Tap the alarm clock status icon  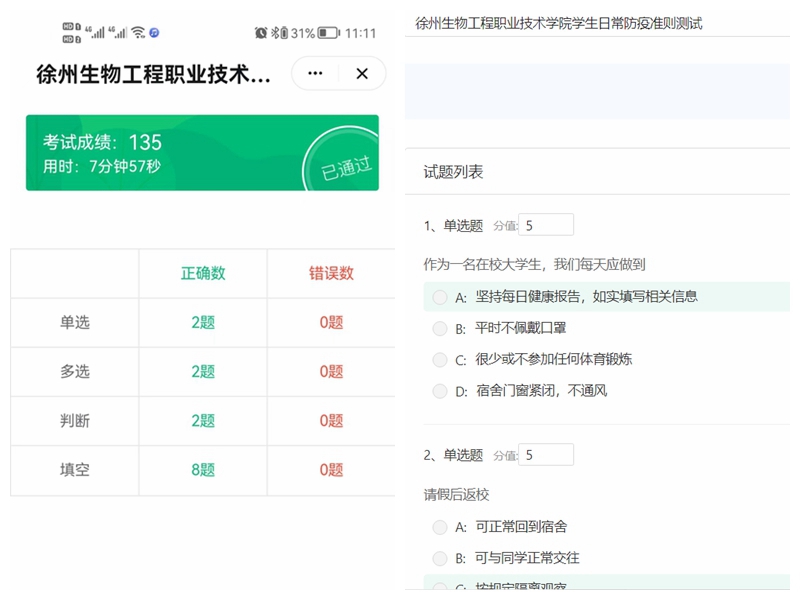pos(261,33)
